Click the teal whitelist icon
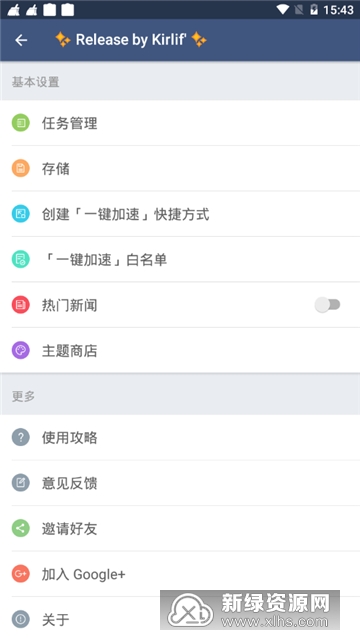The width and height of the screenshot is (360, 640). tap(20, 259)
